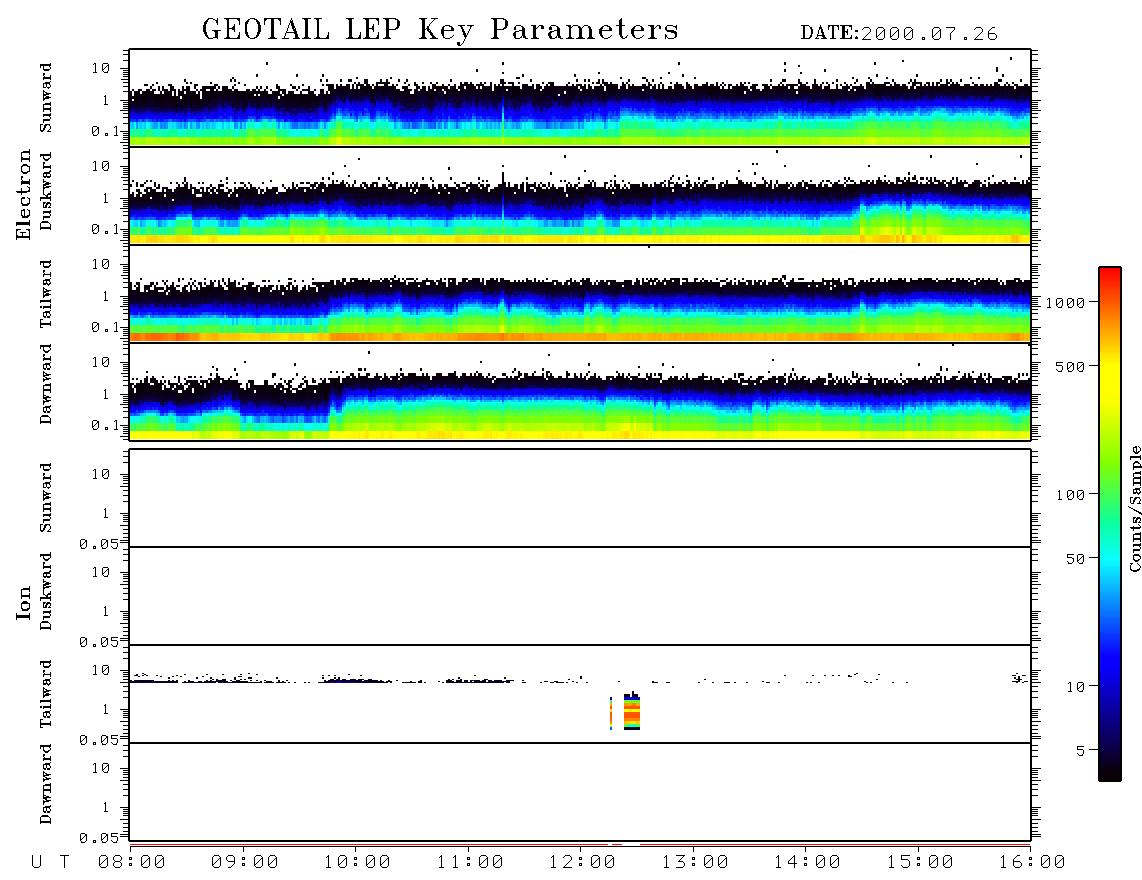This screenshot has height=880, width=1142.
Task: Click the Electron Duskward spectrogram panel
Action: (580, 196)
